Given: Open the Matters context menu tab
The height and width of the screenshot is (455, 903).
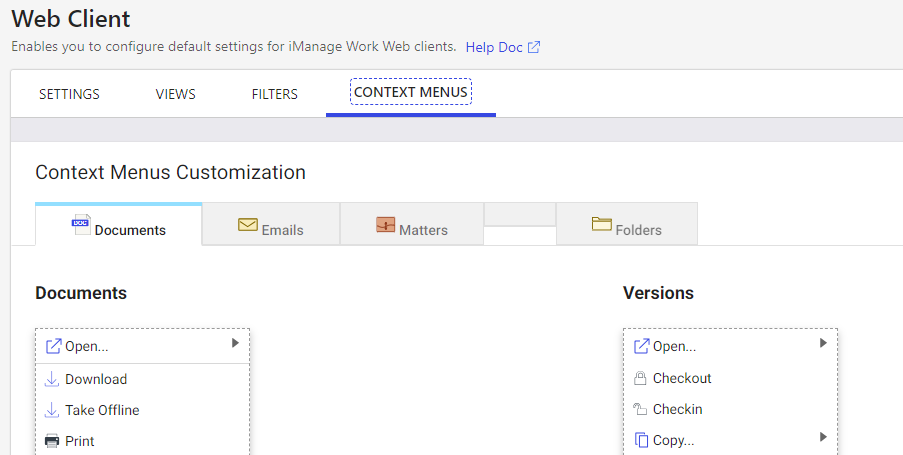Looking at the screenshot, I should 412,225.
